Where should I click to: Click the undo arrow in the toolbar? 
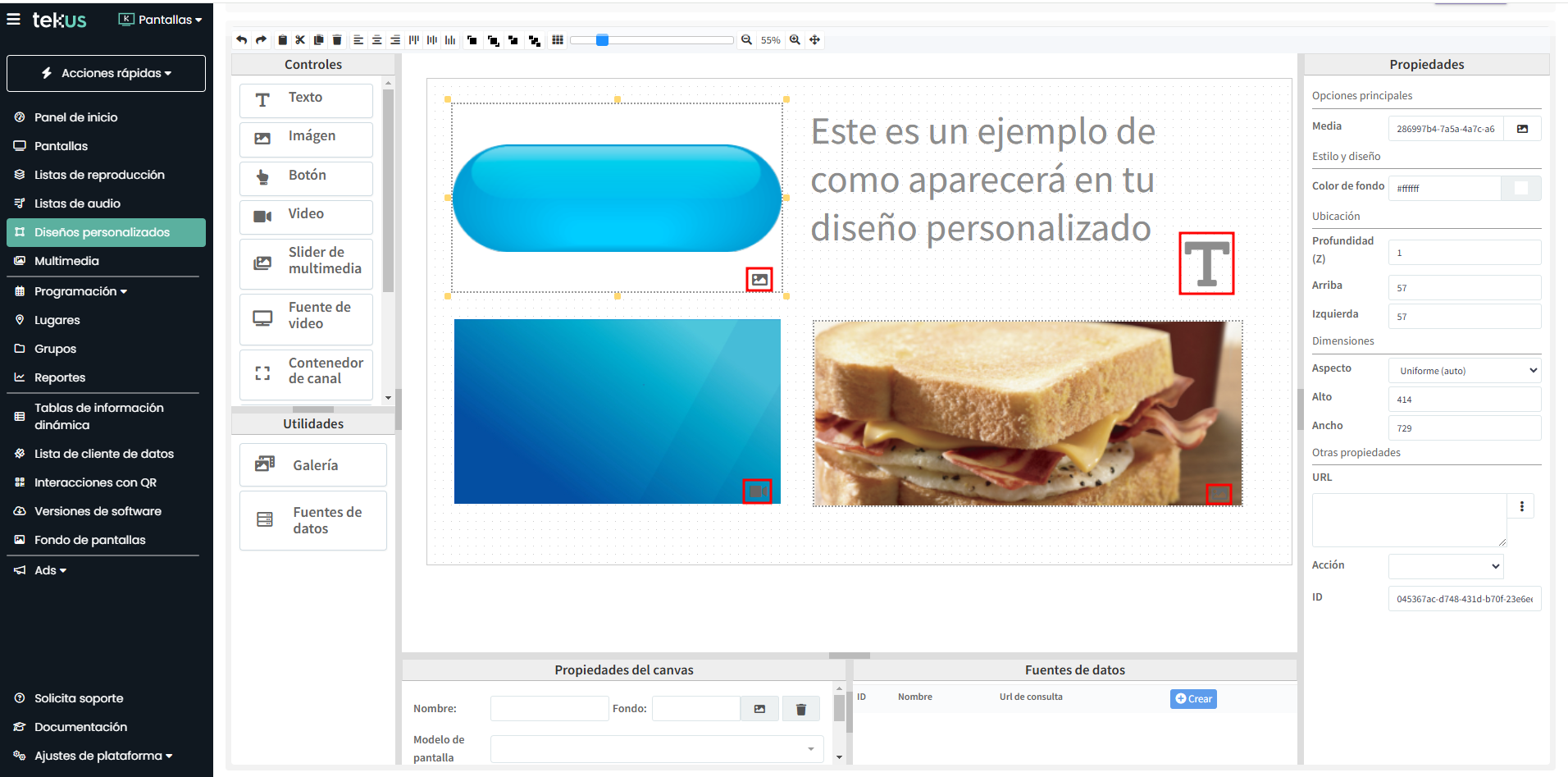click(x=241, y=40)
